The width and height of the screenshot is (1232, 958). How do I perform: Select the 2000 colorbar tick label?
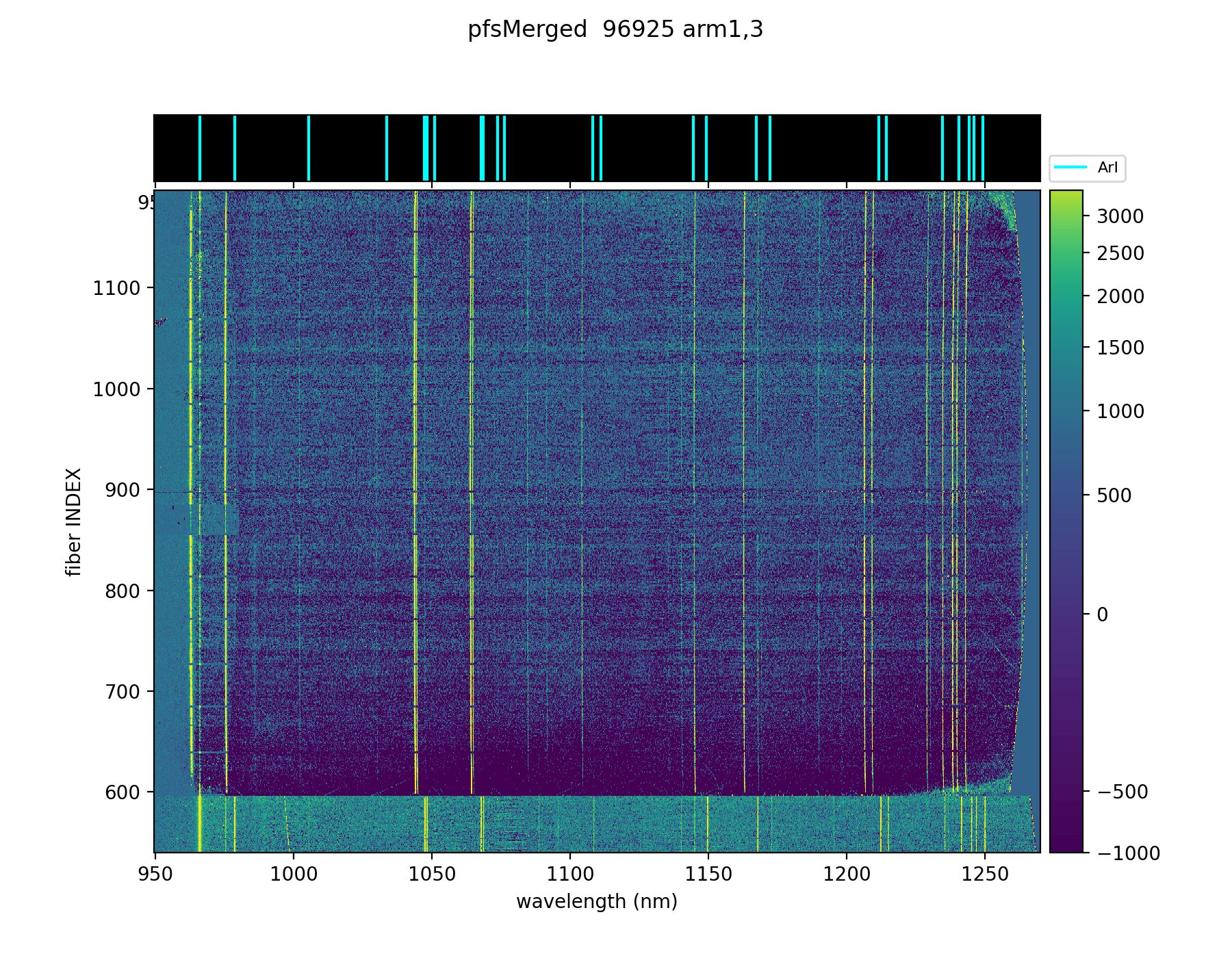1120,296
